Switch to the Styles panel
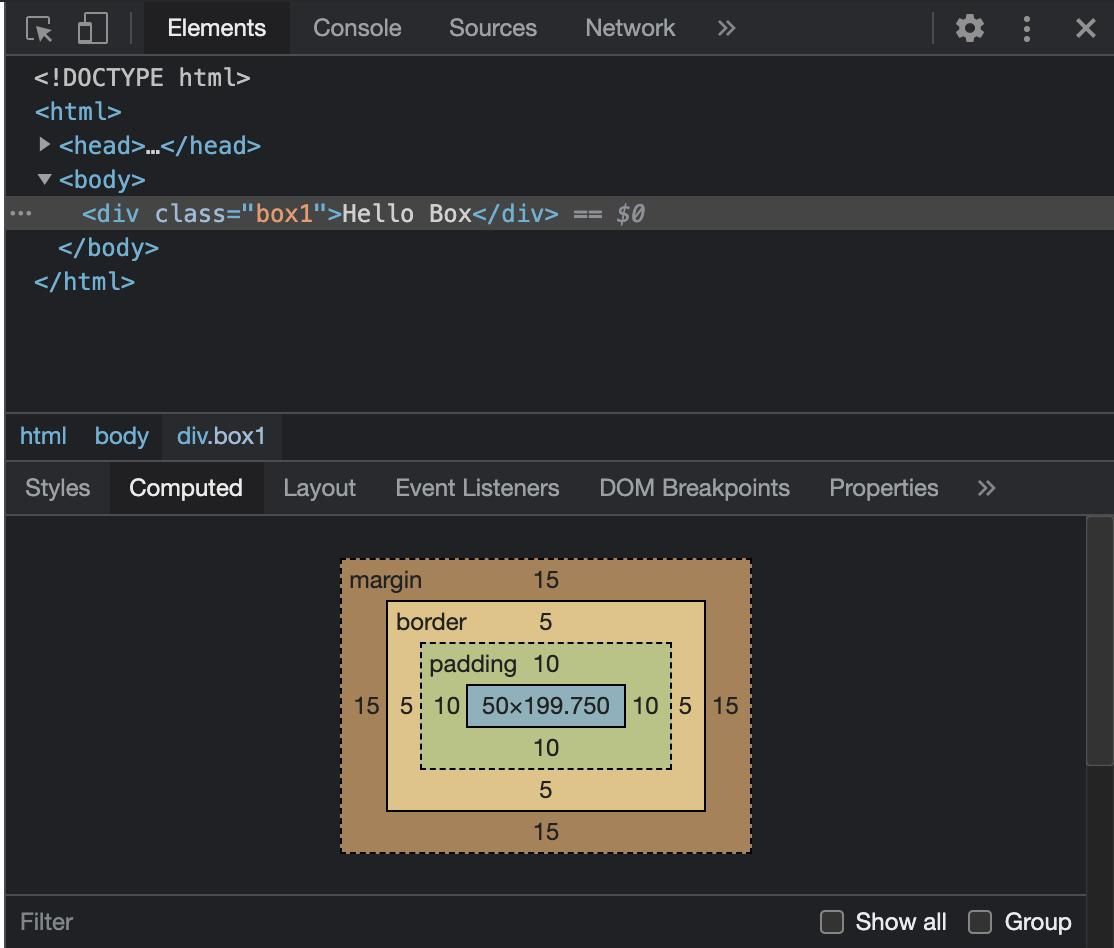Viewport: 1114px width, 948px height. click(57, 488)
